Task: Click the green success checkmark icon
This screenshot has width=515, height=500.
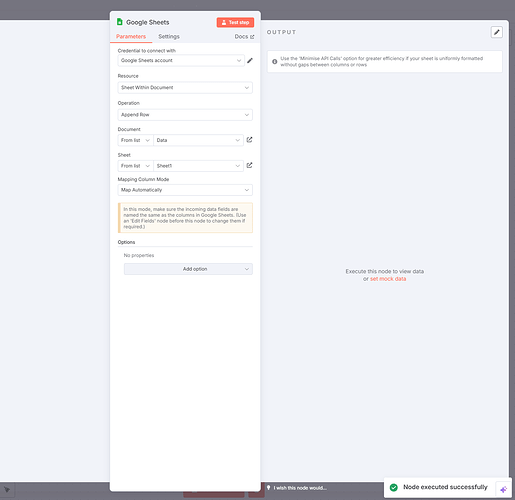Action: tap(394, 487)
